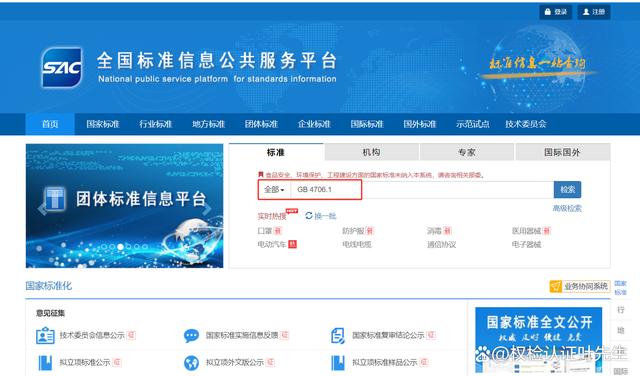Screen dimensions: 640x376
Task: Click the next-slide arrow on the banner carousel
Action: pos(207,208)
